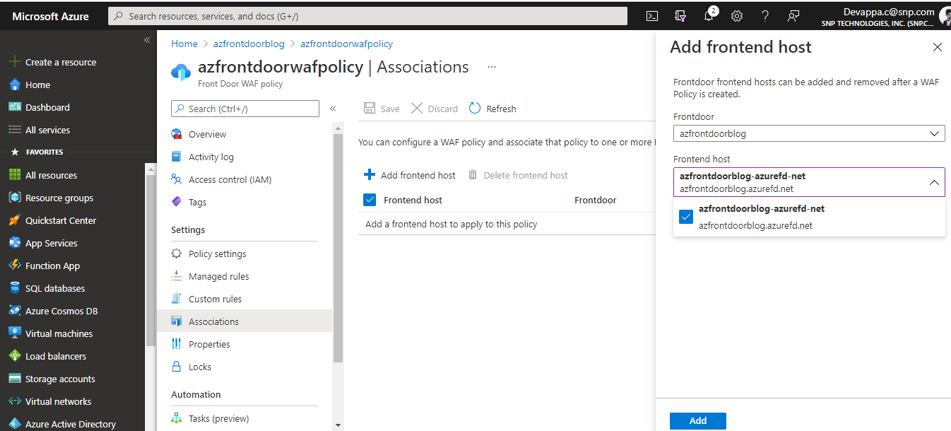Open Virtual machines icon
Screen dimensions: 951x431
click(x=15, y=333)
